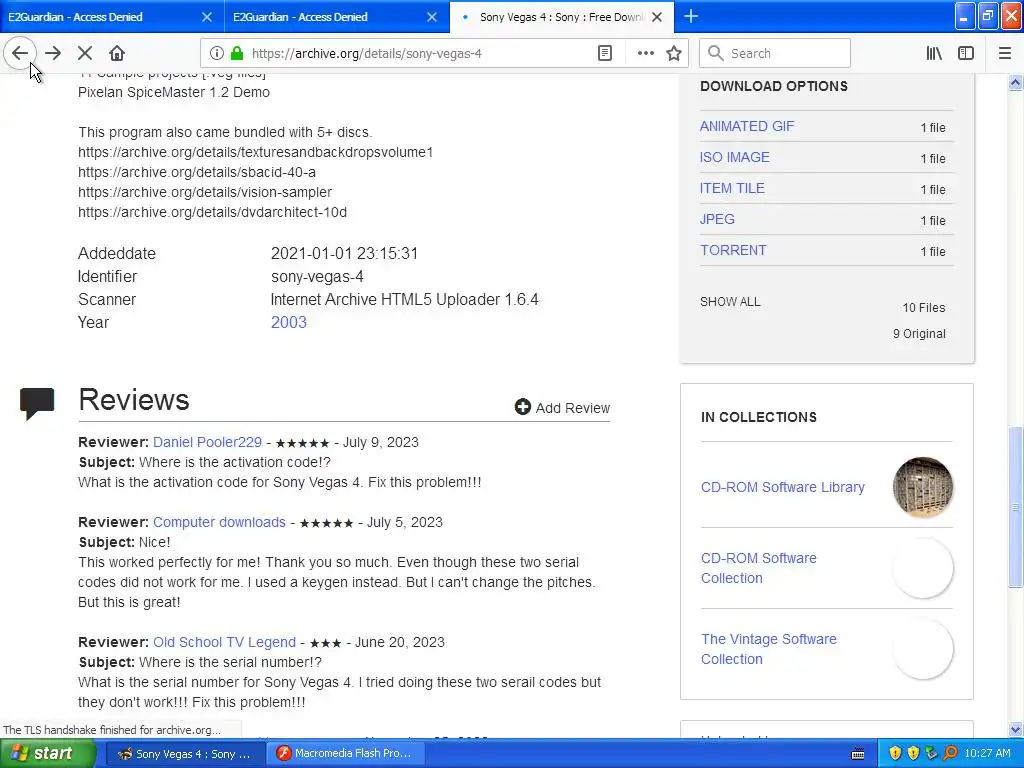Go forward with the forward arrow button
The image size is (1024, 768).
coord(53,53)
